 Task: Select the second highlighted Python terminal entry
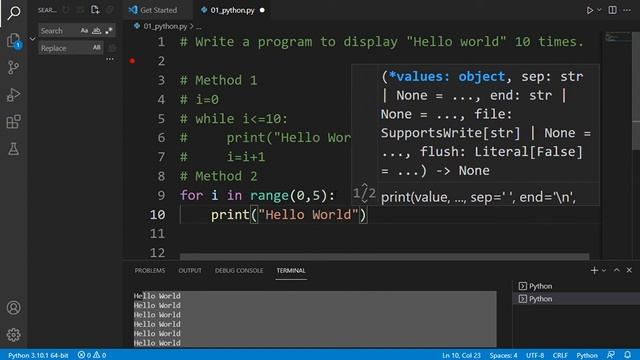[576, 299]
